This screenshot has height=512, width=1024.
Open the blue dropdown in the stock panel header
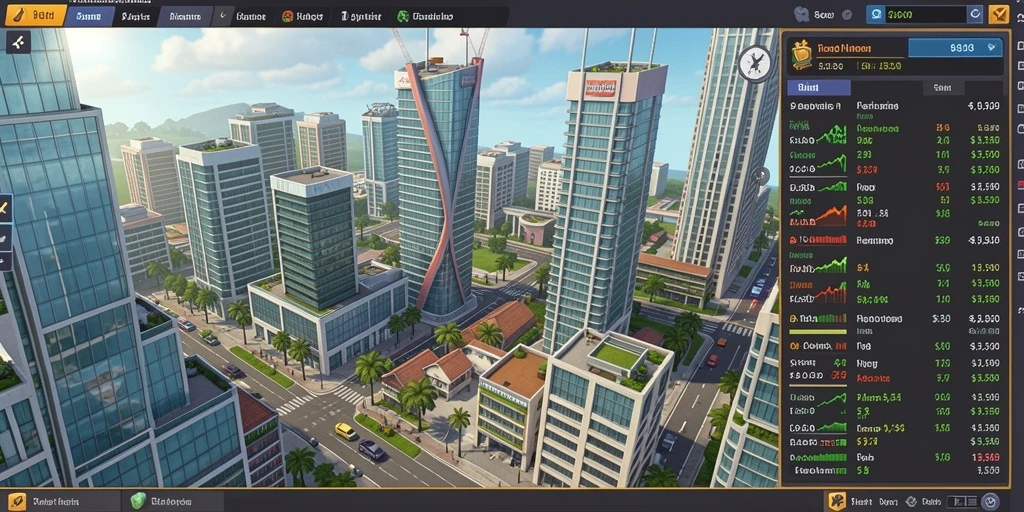pyautogui.click(x=955, y=47)
